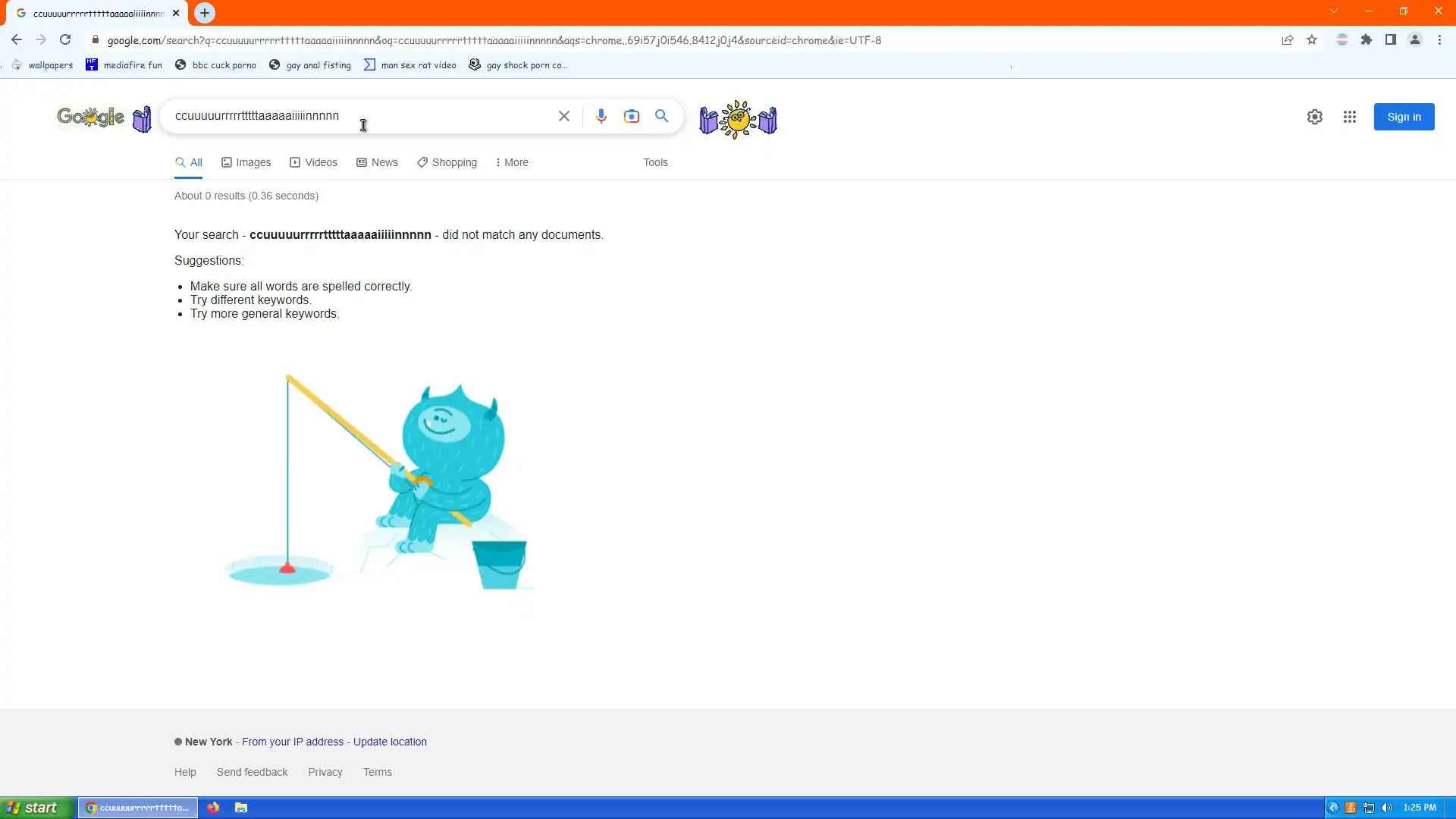Image resolution: width=1456 pixels, height=819 pixels.
Task: Open Chrome three-dot menu
Action: pyautogui.click(x=1439, y=40)
